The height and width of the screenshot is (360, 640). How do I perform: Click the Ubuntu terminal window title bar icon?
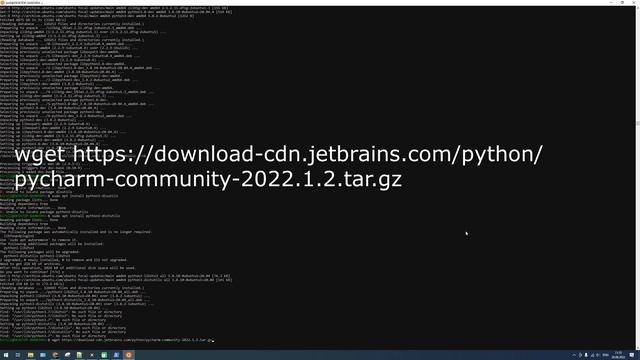pos(3,2)
